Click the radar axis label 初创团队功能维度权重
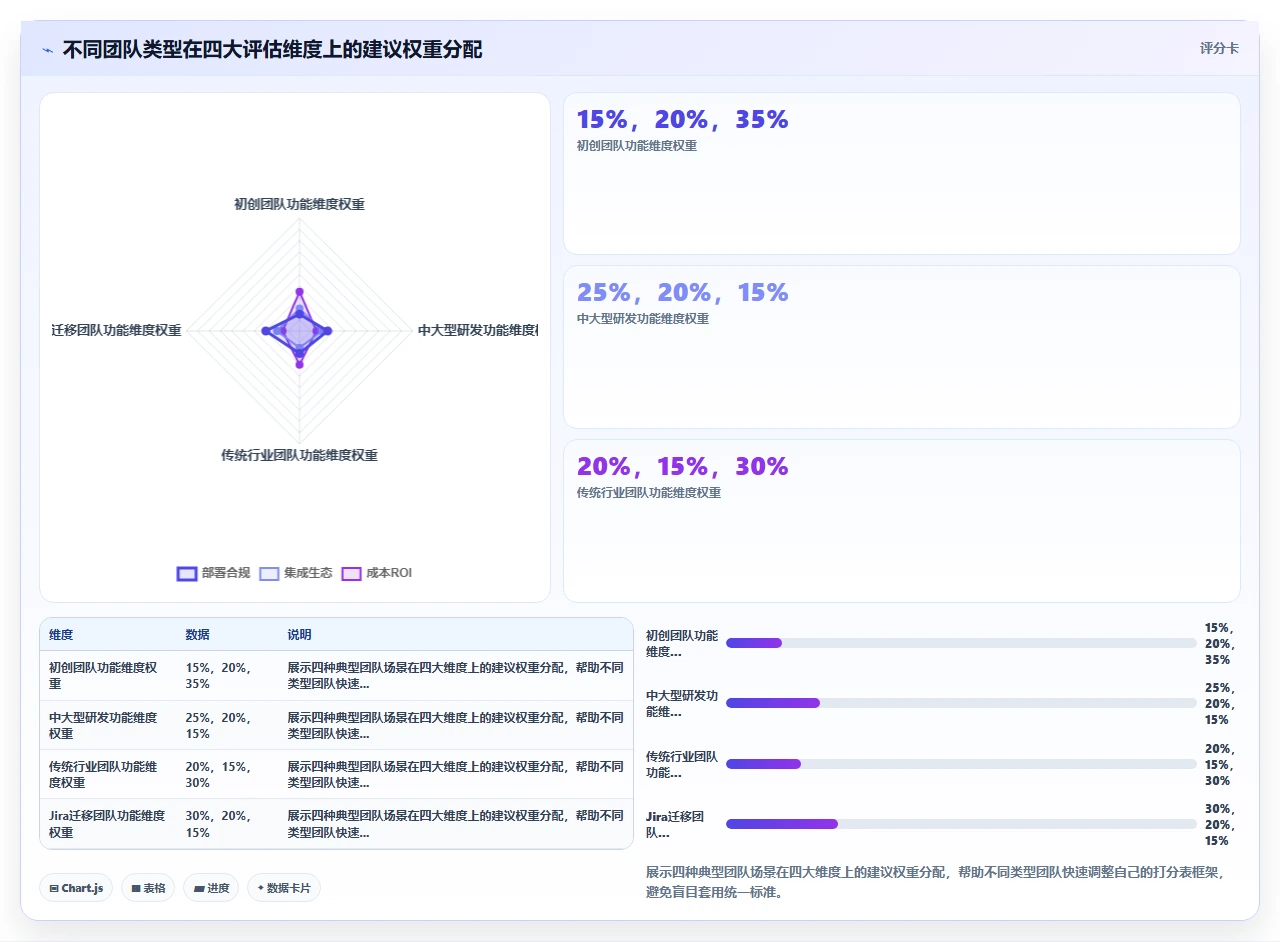The width and height of the screenshot is (1280, 942). [299, 204]
